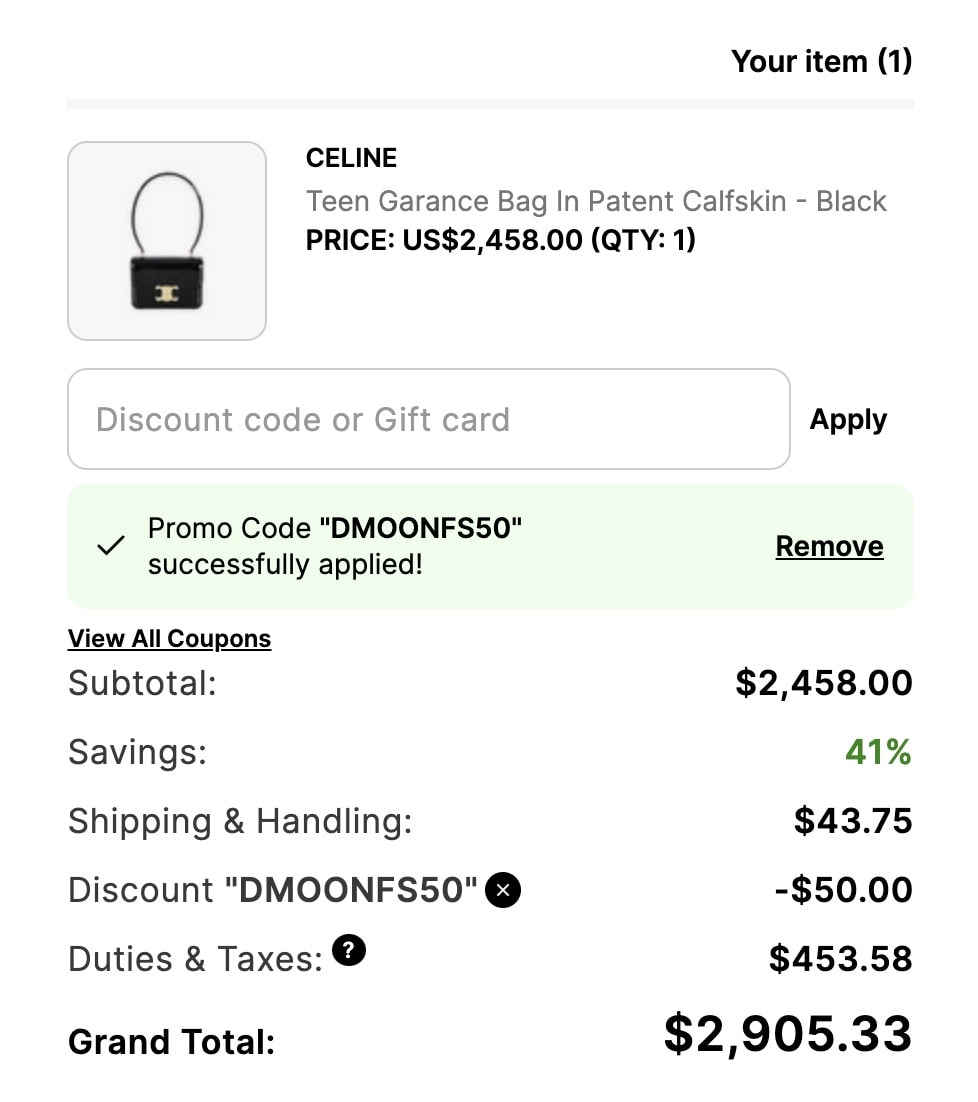Click the CELINE brand name
Screen dimensions: 978x1102
pyautogui.click(x=351, y=158)
